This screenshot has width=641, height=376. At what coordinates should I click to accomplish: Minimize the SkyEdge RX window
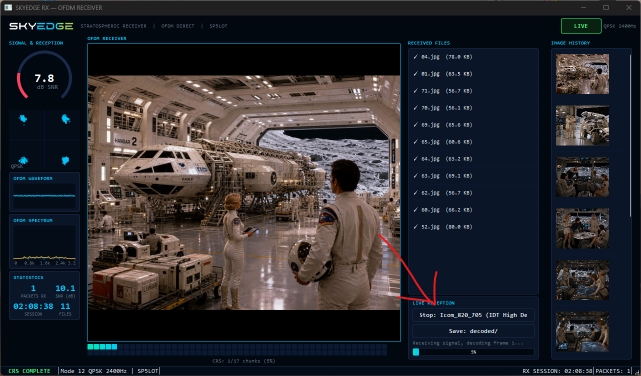[x=583, y=7]
